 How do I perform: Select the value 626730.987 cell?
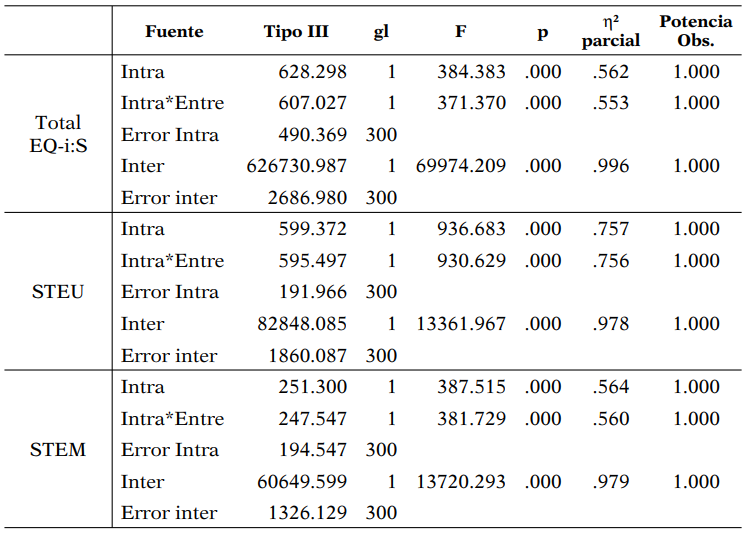tap(297, 166)
